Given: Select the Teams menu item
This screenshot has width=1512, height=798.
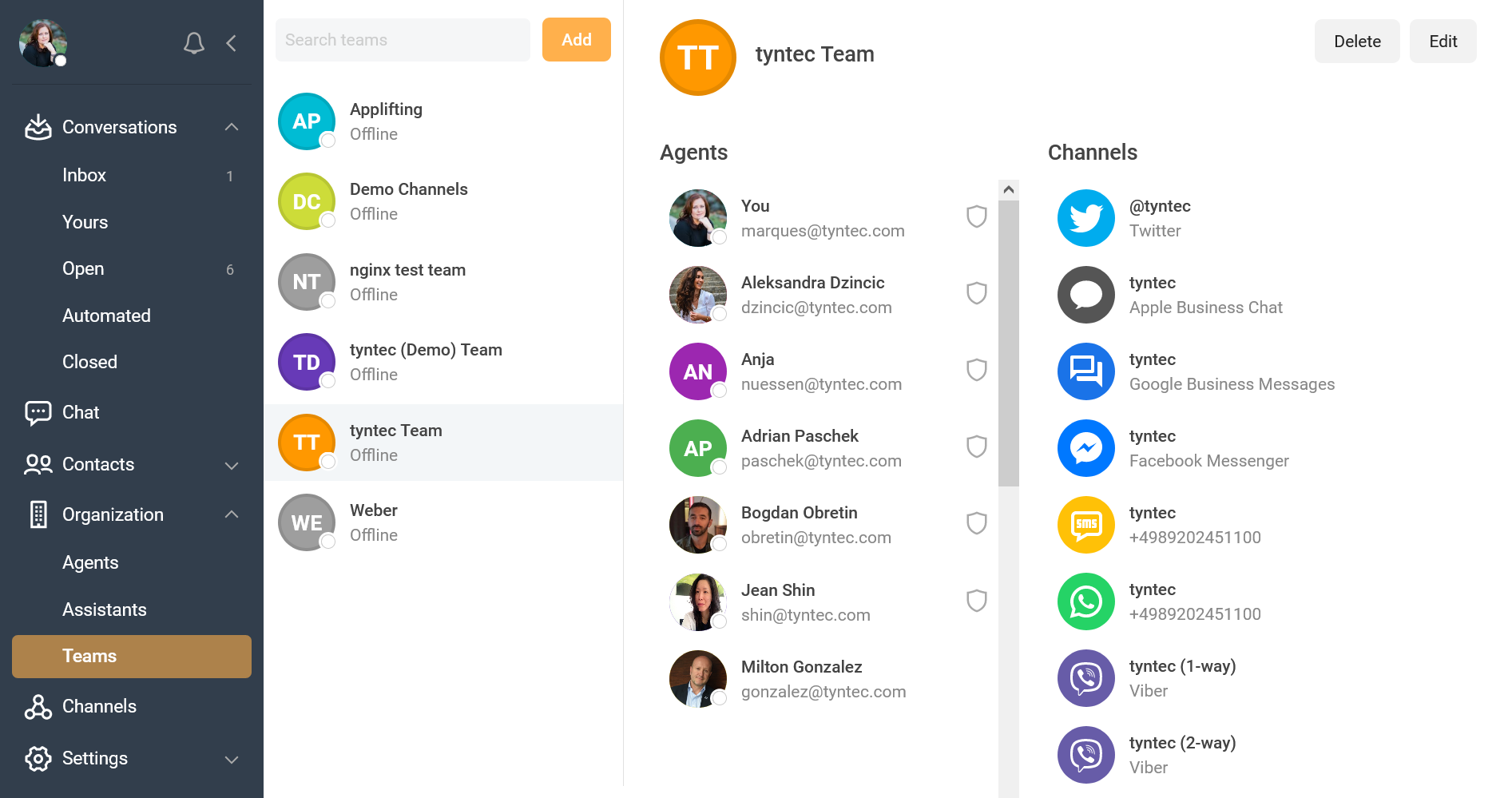Looking at the screenshot, I should point(132,657).
